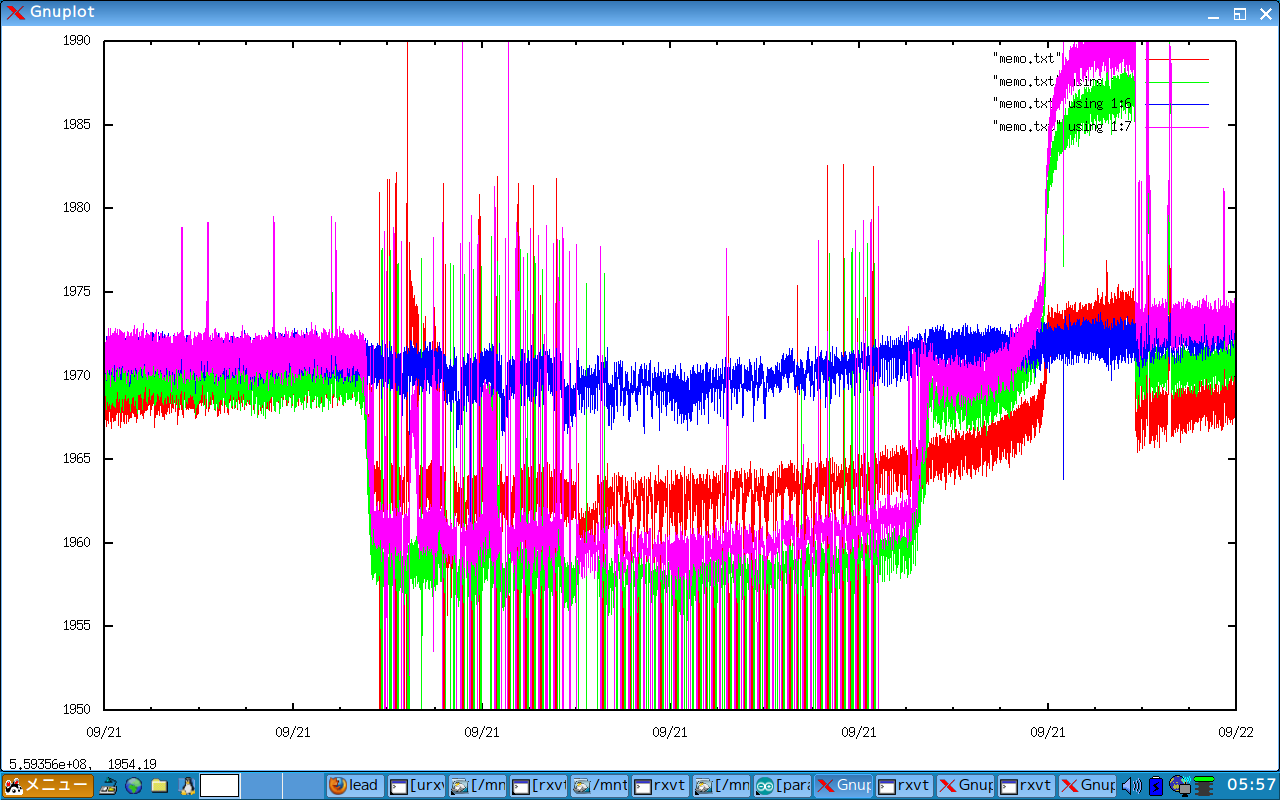Click the Tux penguin launcher icon
The height and width of the screenshot is (800, 1280).
(x=186, y=785)
